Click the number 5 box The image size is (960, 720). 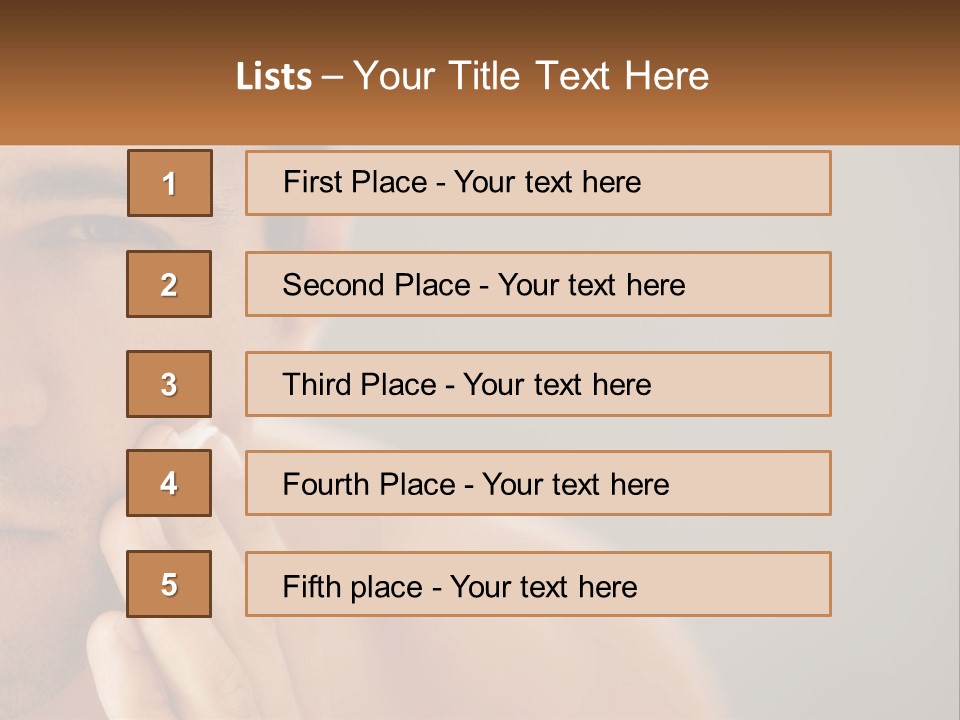click(169, 583)
